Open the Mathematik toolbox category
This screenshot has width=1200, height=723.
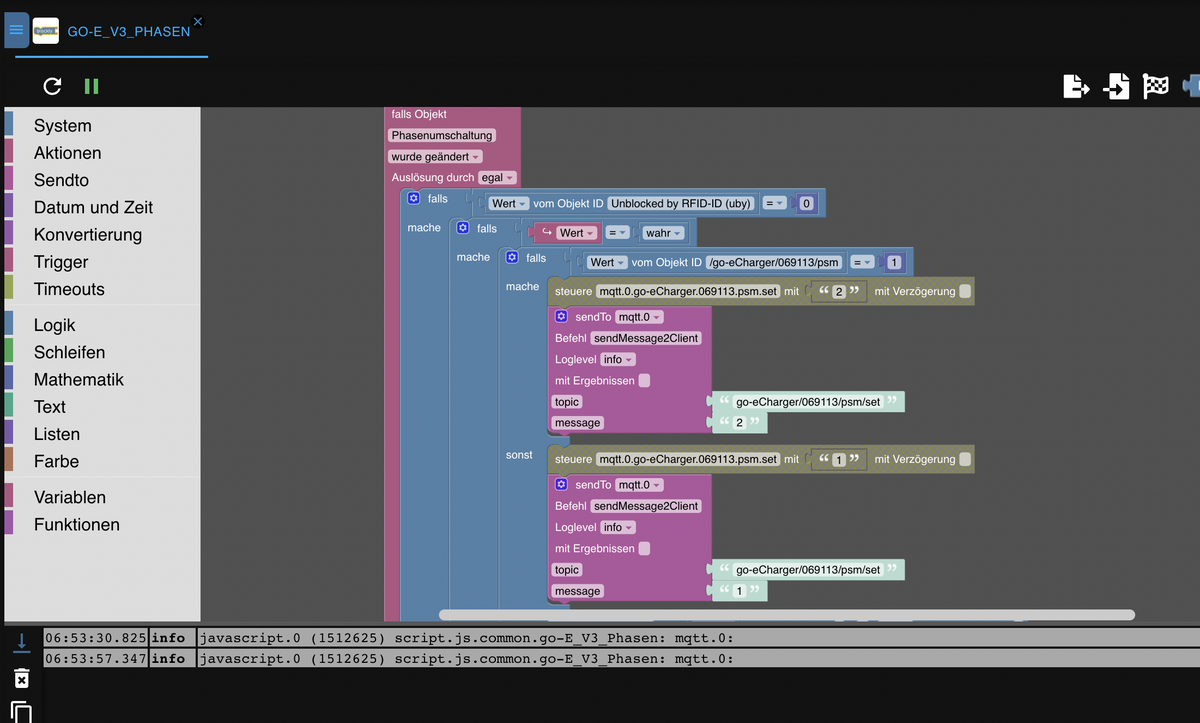click(x=79, y=379)
